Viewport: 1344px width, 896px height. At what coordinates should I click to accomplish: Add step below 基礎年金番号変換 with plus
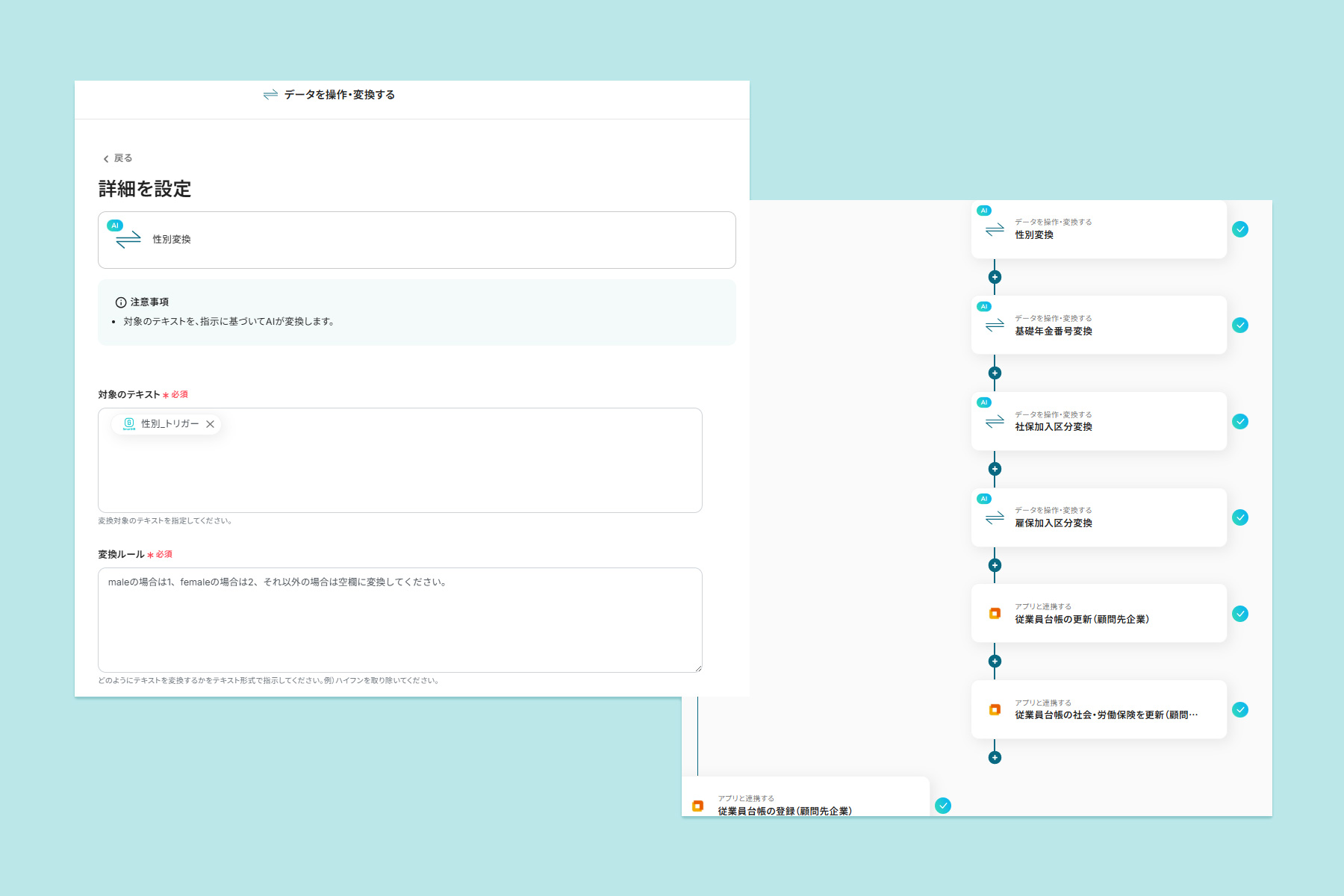[x=995, y=373]
